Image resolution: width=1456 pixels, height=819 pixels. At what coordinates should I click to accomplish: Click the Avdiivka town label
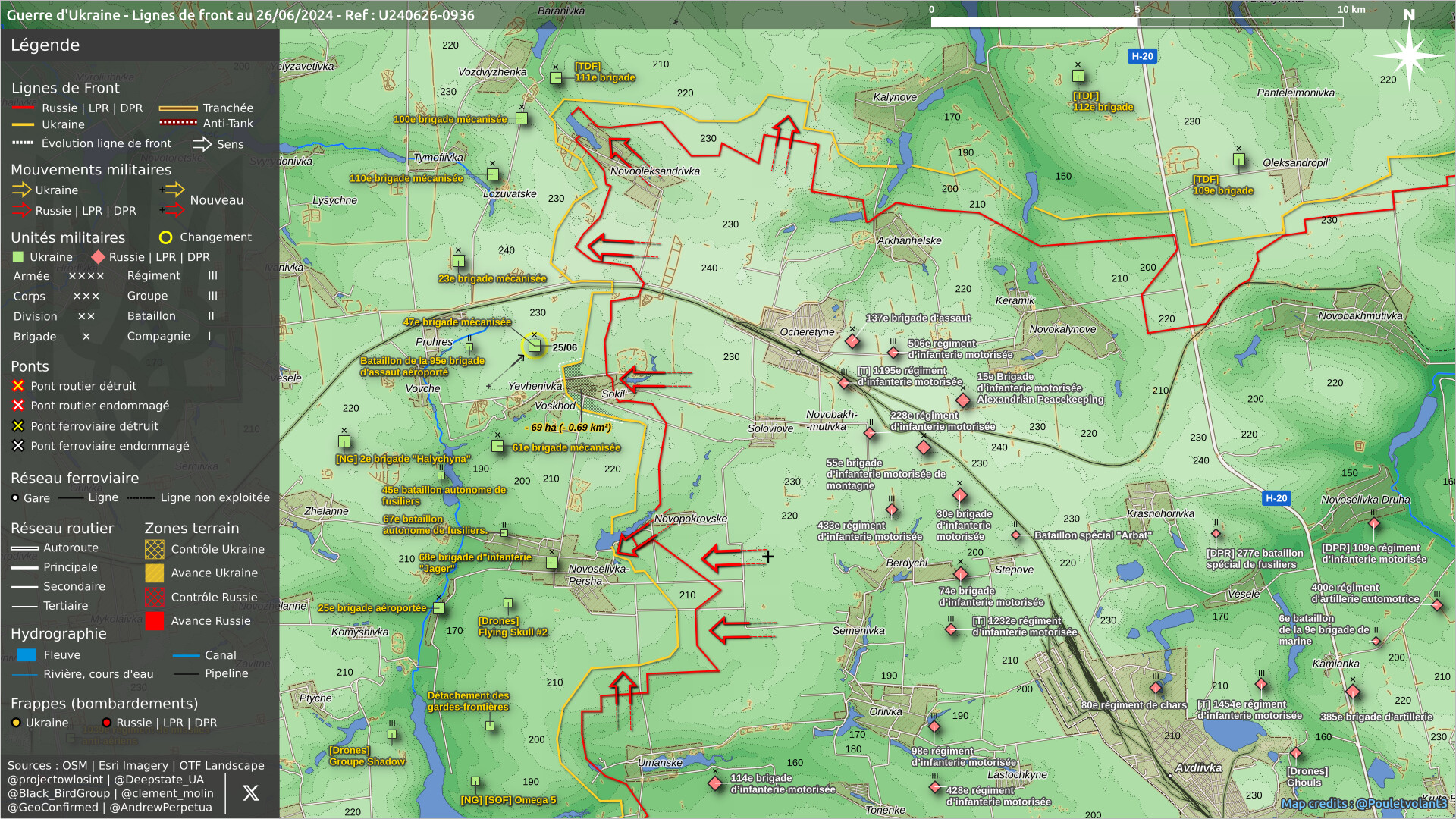1198,768
